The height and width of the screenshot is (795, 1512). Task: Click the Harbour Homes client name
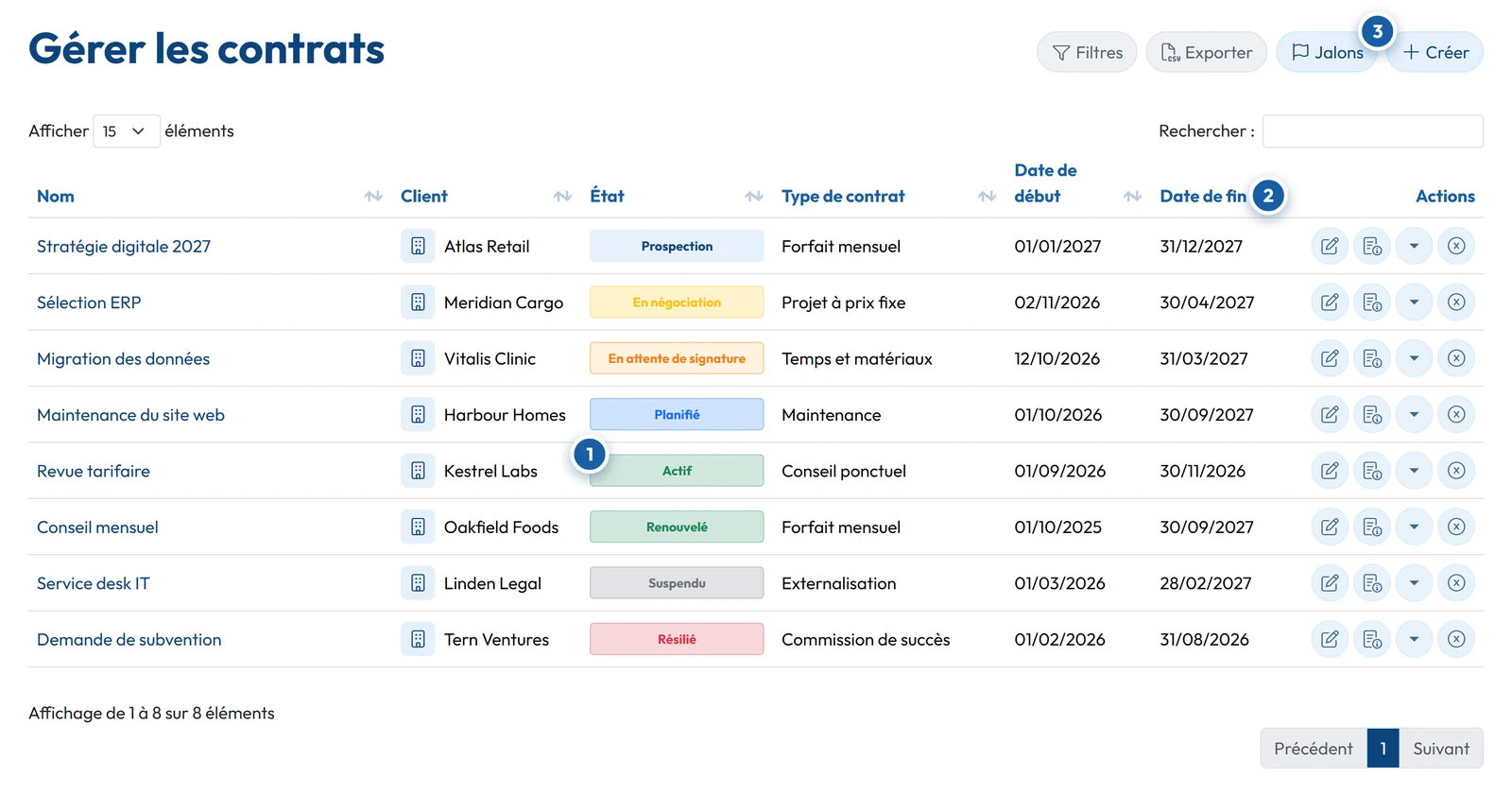(505, 415)
